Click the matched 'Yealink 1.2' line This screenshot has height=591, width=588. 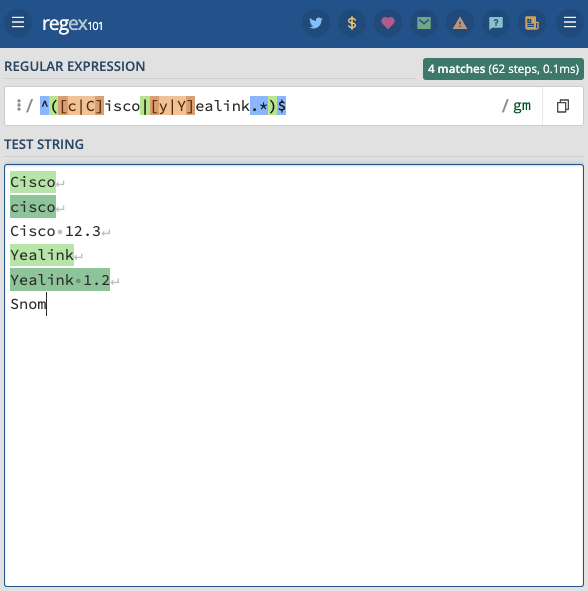pyautogui.click(x=60, y=280)
